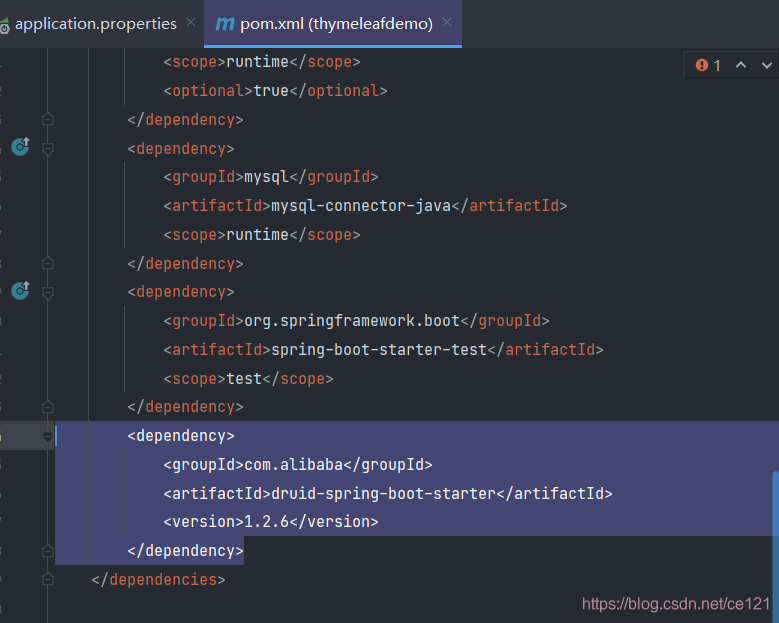
Task: Click the red error indicator icon
Action: click(701, 65)
